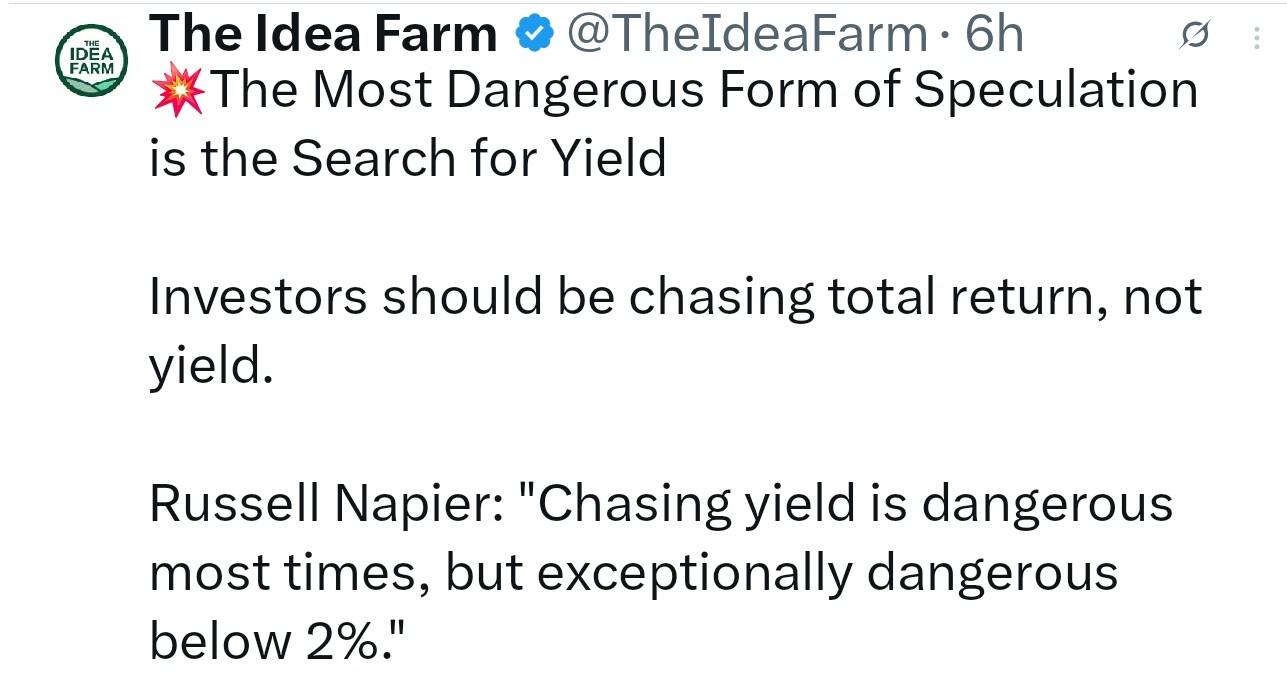Open the three-dot more options menu
The height and width of the screenshot is (684, 1287).
point(1256,37)
